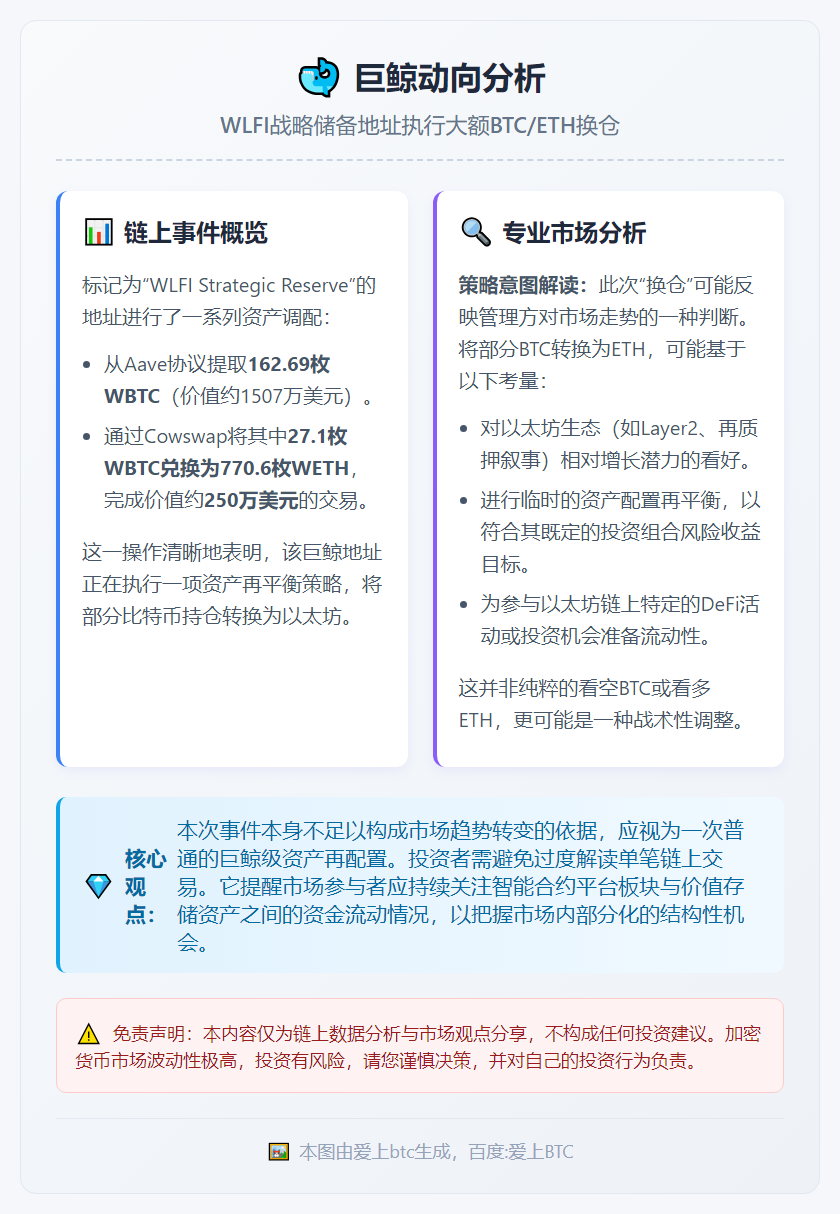Click the heading 专业市场分析
840x1214 pixels.
point(574,233)
